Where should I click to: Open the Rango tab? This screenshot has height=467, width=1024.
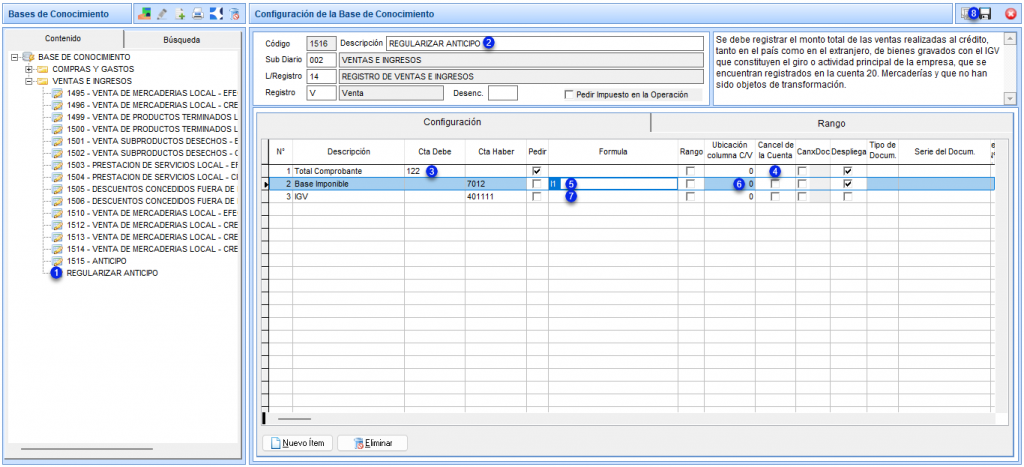click(x=831, y=123)
